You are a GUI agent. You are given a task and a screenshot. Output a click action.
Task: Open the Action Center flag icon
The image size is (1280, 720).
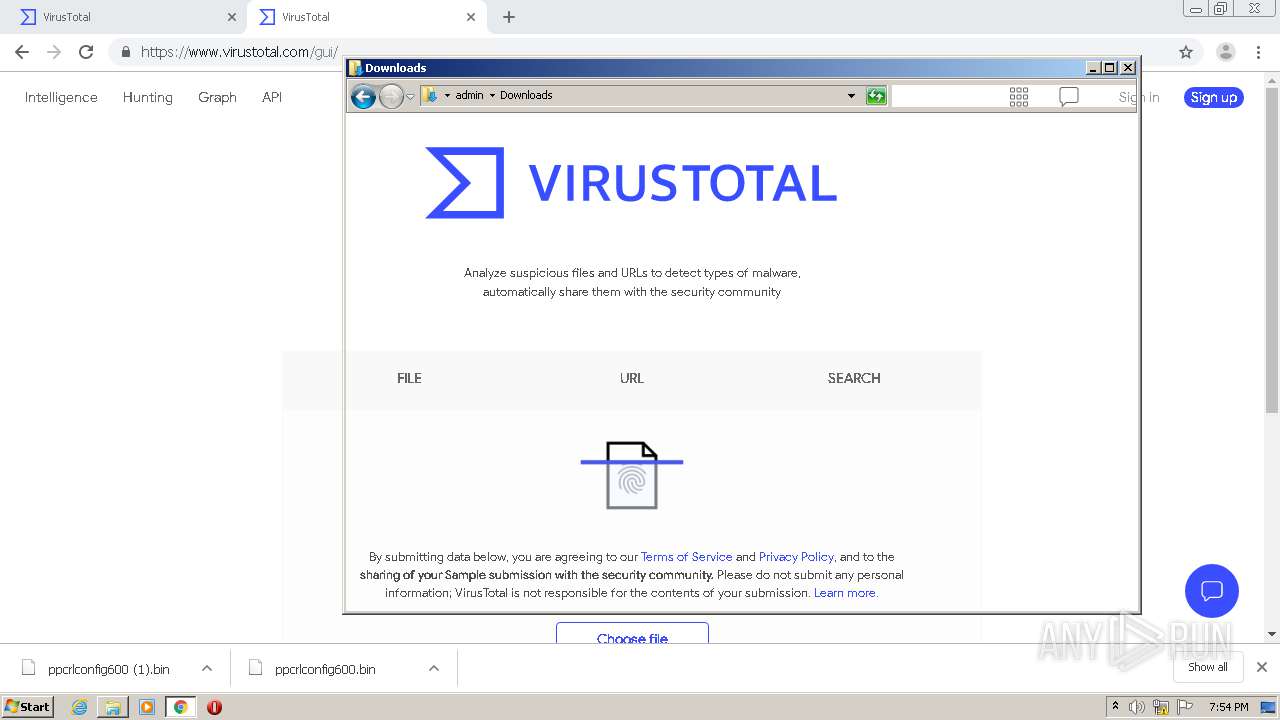(1185, 707)
